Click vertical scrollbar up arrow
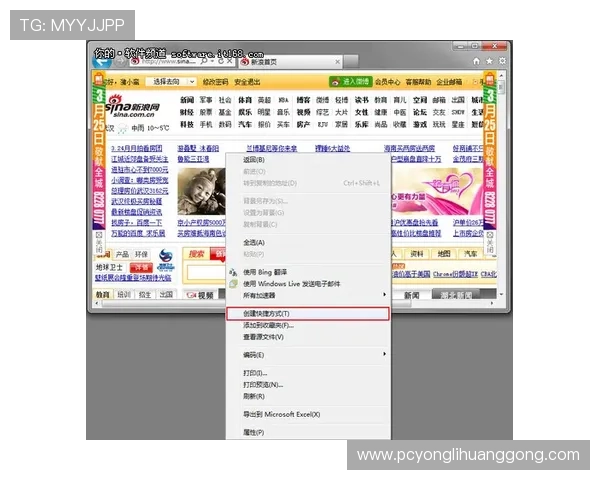Image resolution: width=600 pixels, height=480 pixels. [501, 75]
